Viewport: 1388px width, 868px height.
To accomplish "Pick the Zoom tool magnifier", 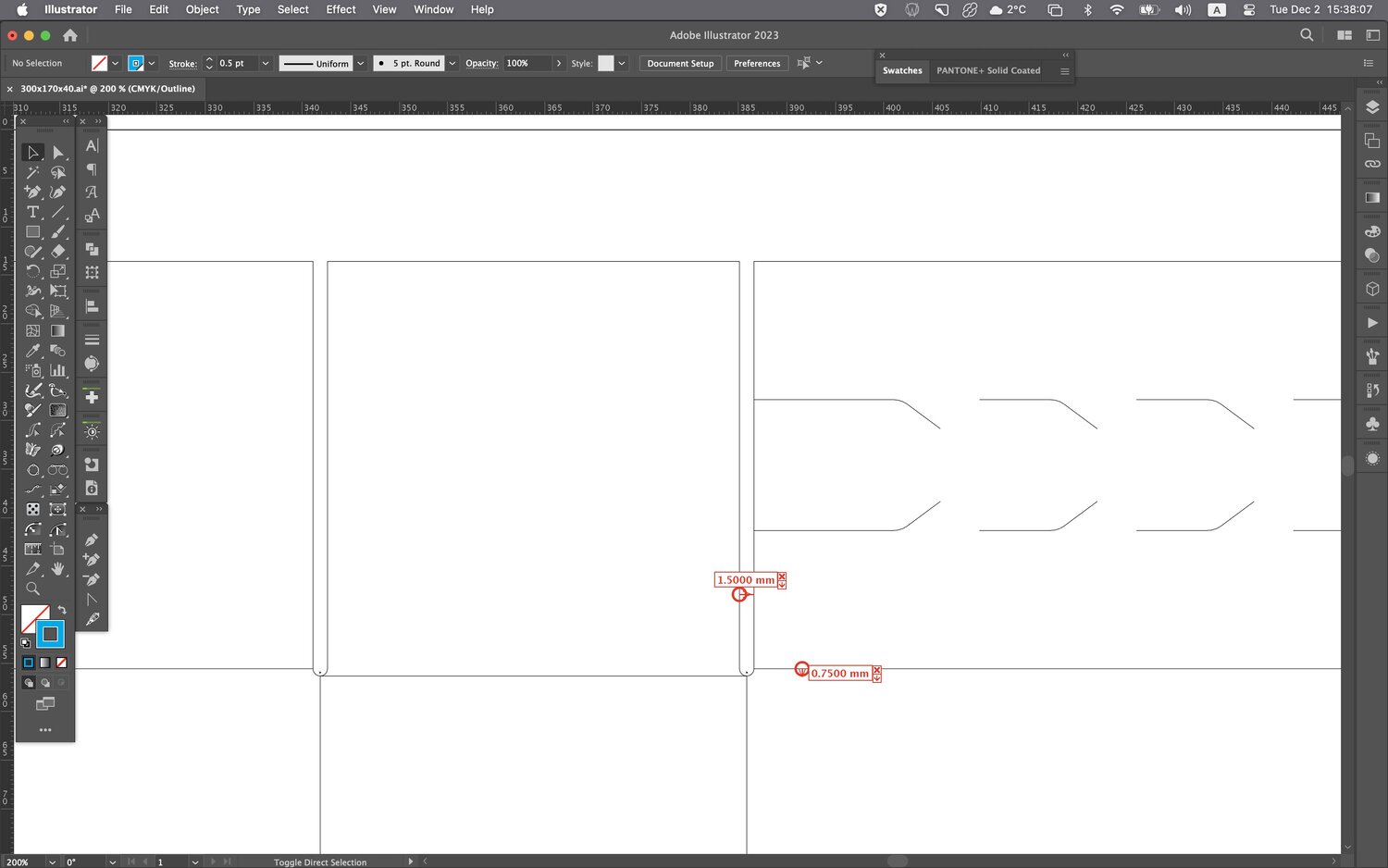I will 33,589.
